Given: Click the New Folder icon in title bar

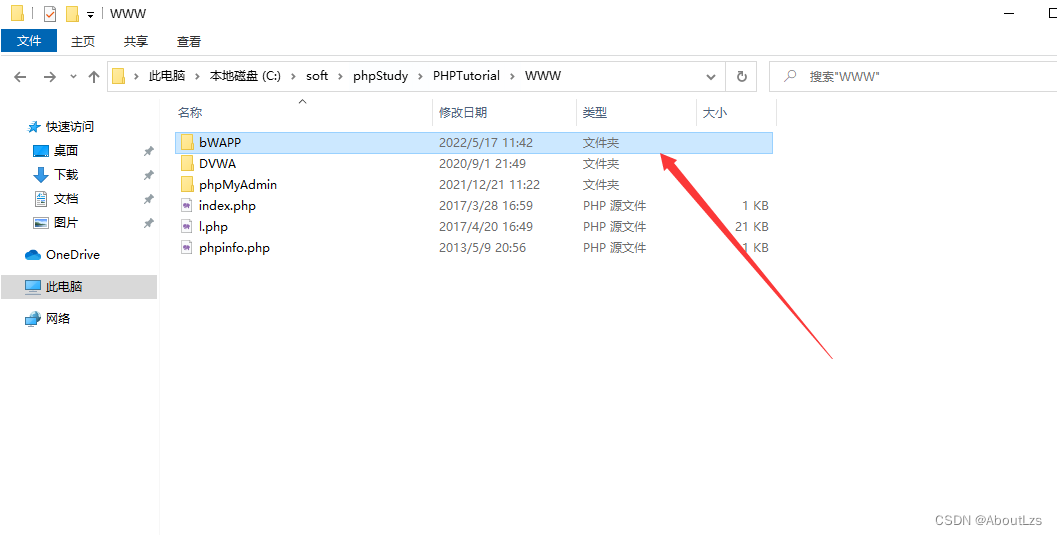Looking at the screenshot, I should 71,13.
